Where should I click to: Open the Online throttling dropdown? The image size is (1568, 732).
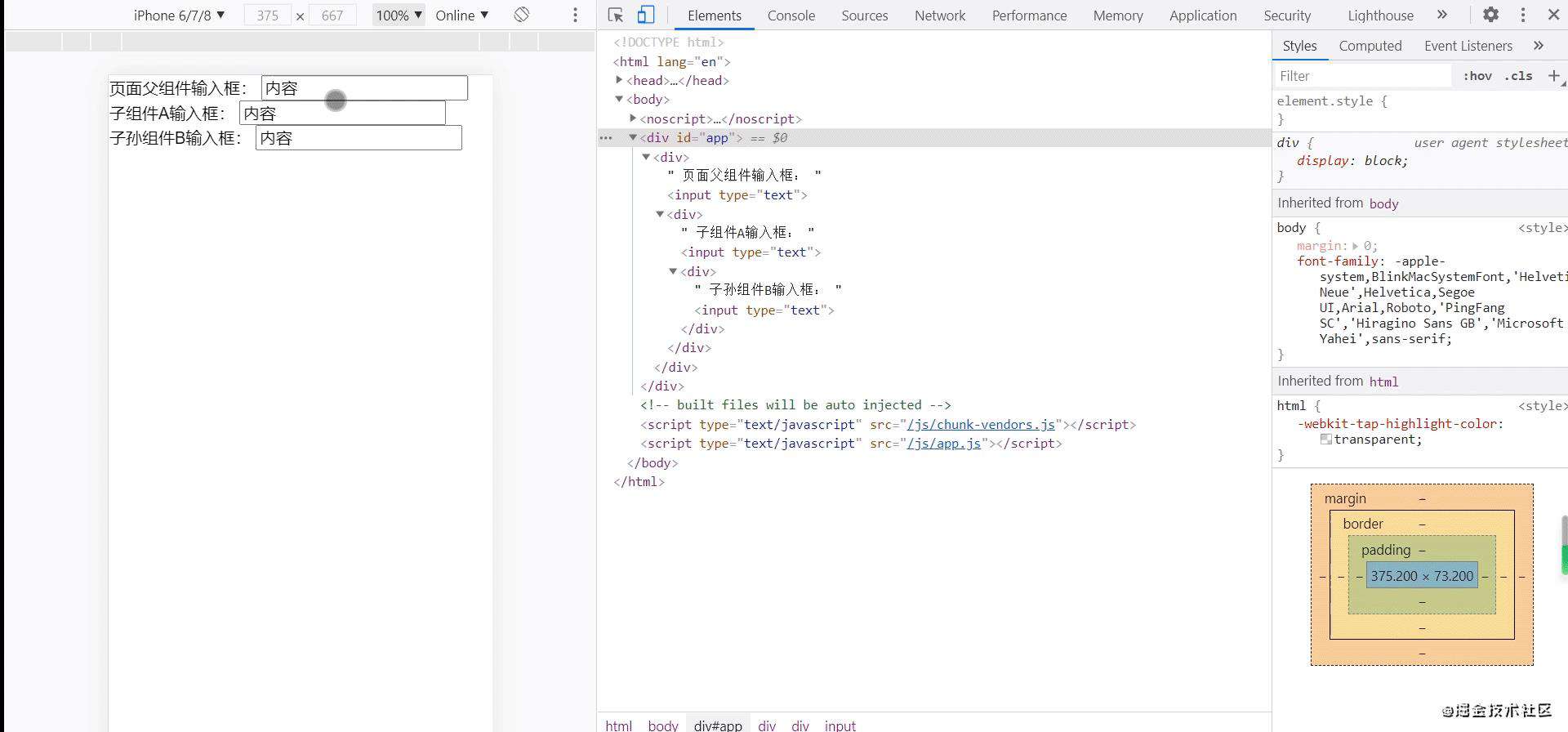(462, 15)
